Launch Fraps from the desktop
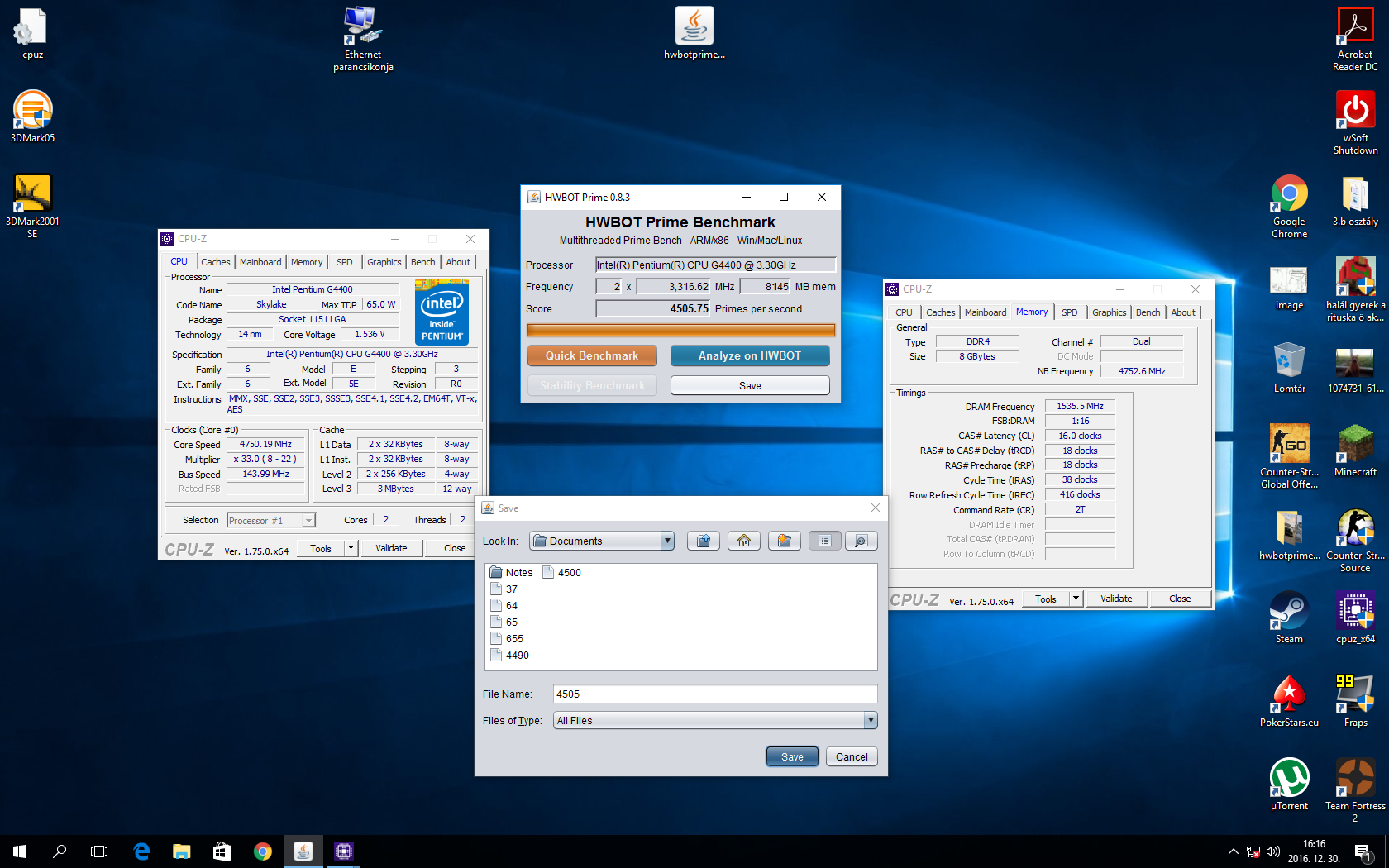 pos(1355,700)
